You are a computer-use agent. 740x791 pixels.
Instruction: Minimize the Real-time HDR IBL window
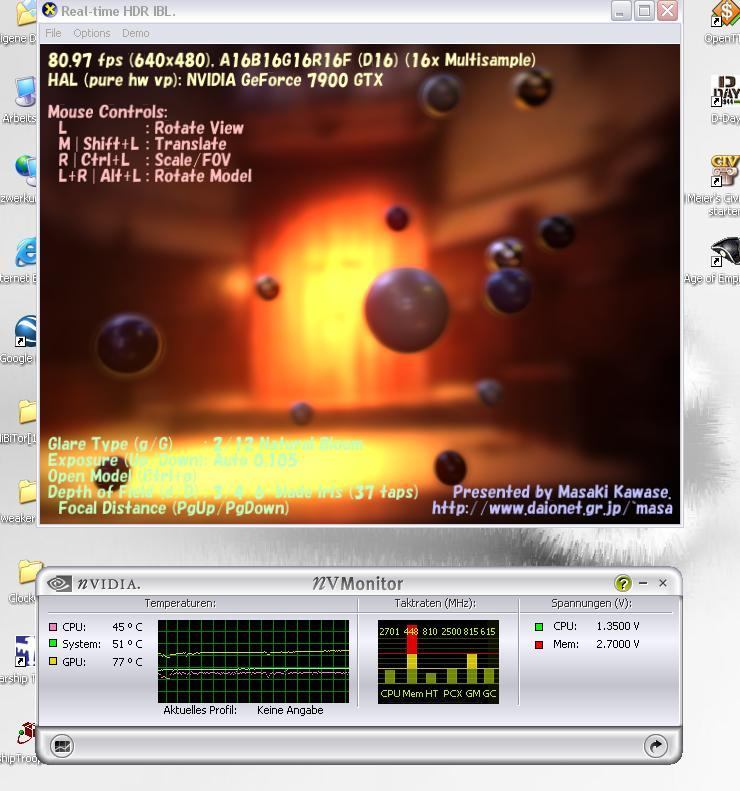(x=621, y=11)
